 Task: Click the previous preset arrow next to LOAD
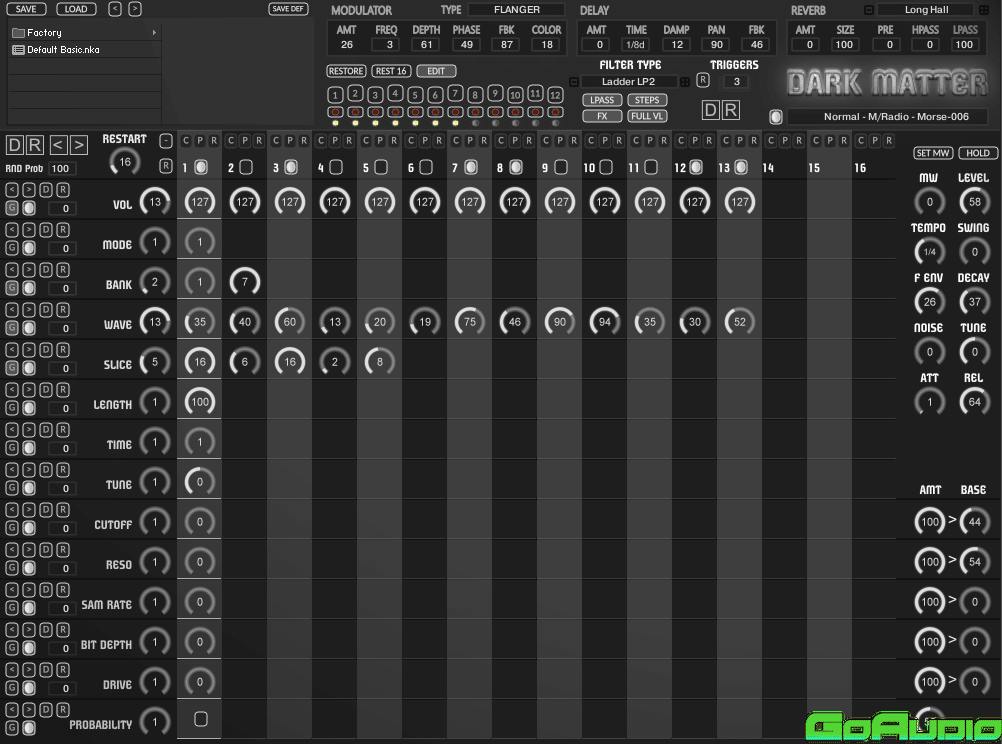pos(115,9)
